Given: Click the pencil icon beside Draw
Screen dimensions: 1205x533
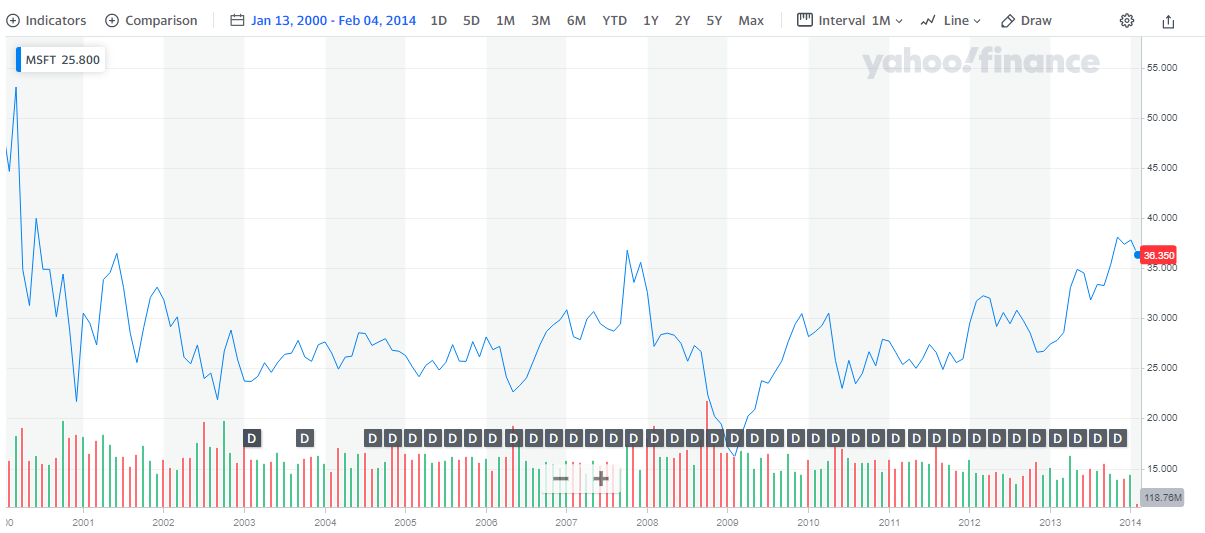Looking at the screenshot, I should pos(1008,20).
